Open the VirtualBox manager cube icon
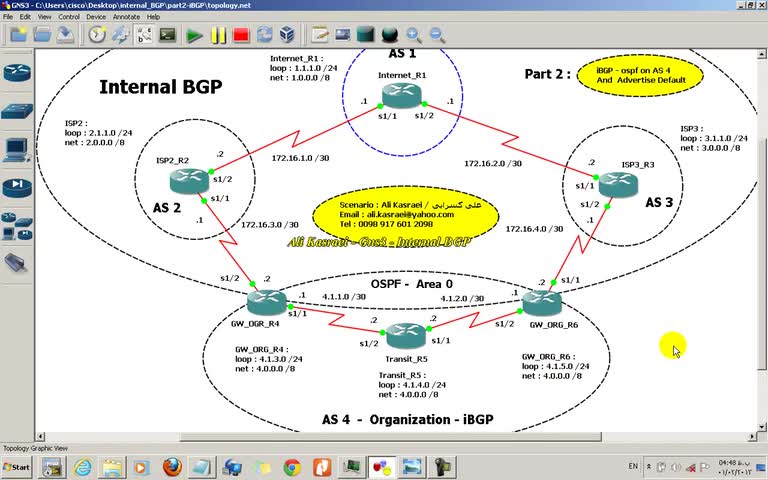Image resolution: width=768 pixels, height=480 pixels. coord(288,35)
